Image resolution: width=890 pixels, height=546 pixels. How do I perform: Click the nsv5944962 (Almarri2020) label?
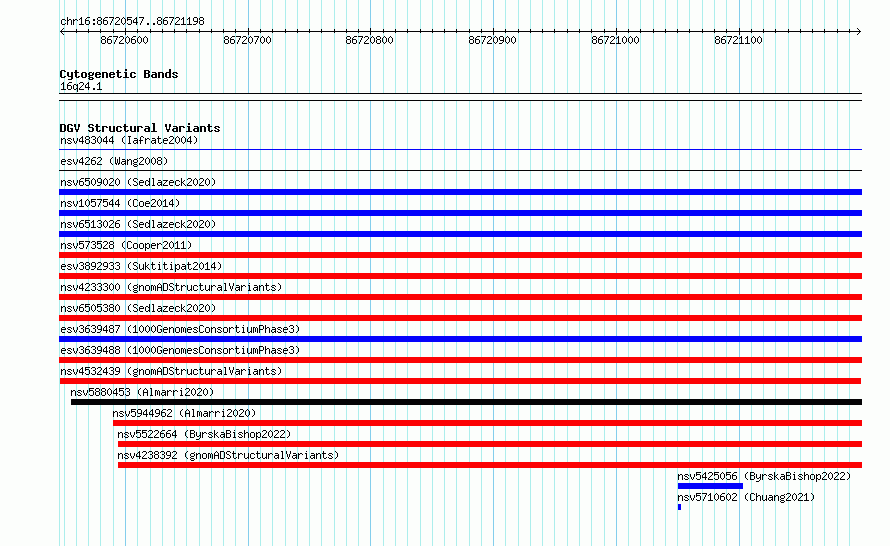(184, 413)
